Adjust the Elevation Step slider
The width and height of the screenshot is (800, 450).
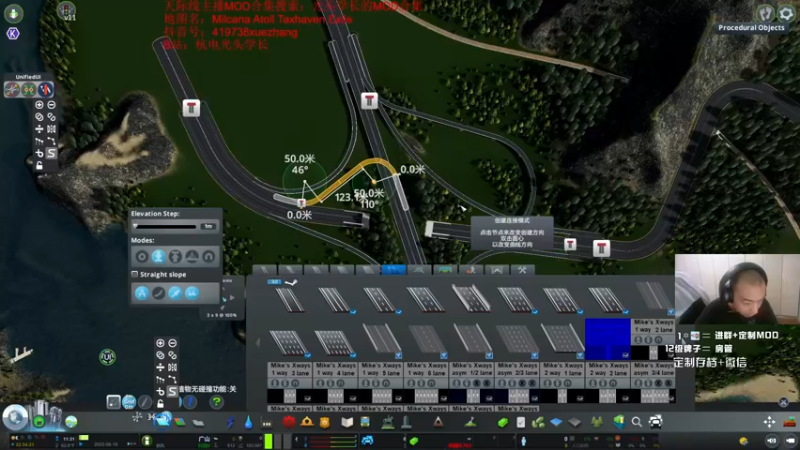click(x=165, y=226)
